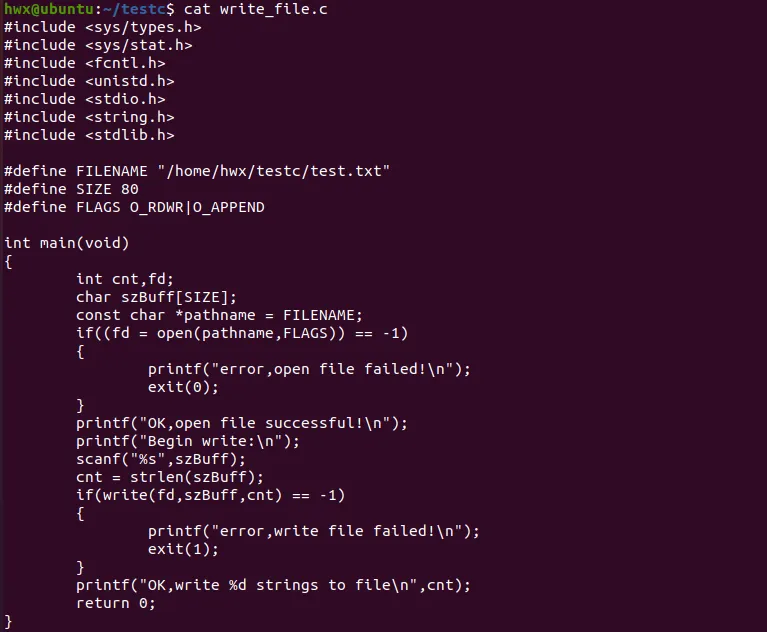Image resolution: width=767 pixels, height=632 pixels.
Task: Click the #include <stdlib.h> line
Action: (89, 135)
